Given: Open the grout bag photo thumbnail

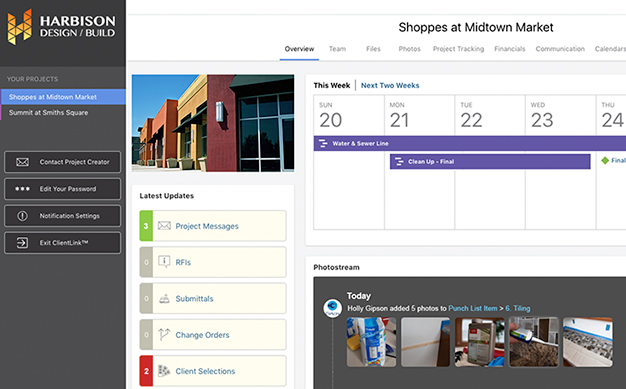Looking at the screenshot, I should (371, 342).
